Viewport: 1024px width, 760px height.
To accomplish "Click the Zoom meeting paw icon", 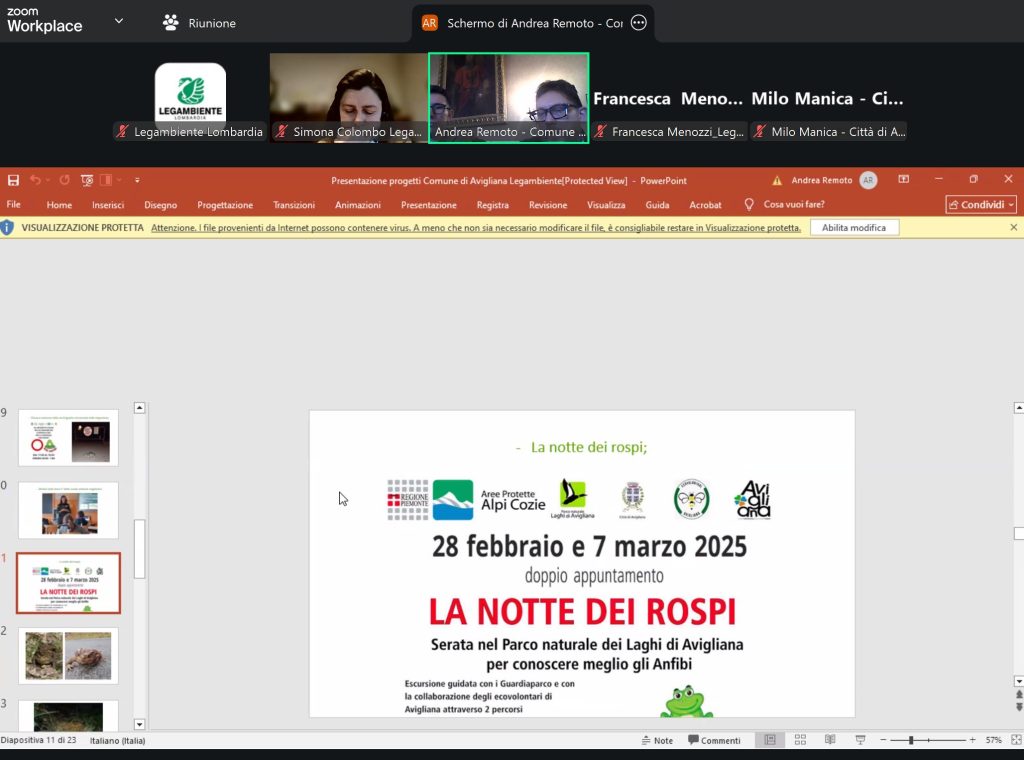I will [171, 22].
